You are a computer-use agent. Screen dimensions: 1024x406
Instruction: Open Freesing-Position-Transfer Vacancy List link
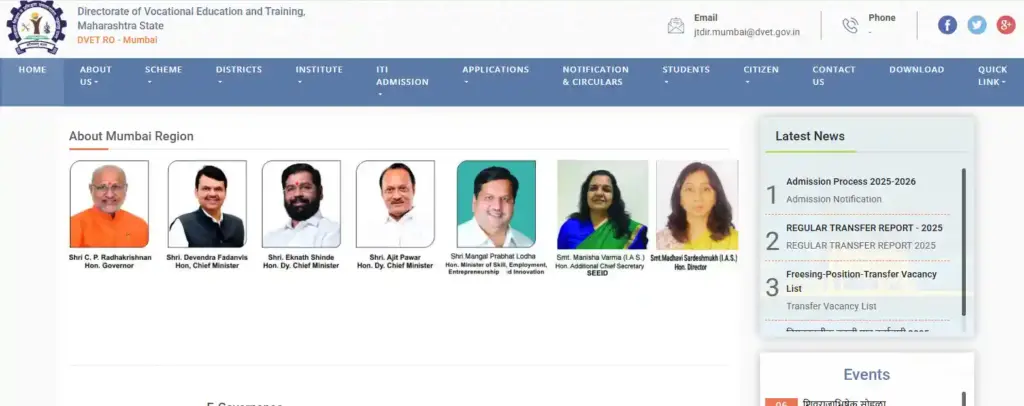coord(861,281)
